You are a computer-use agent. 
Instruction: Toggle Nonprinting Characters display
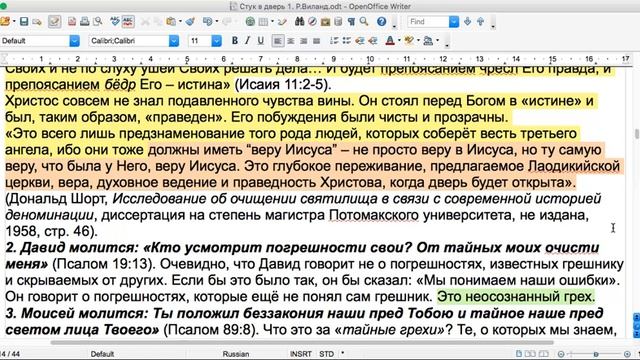351,22
